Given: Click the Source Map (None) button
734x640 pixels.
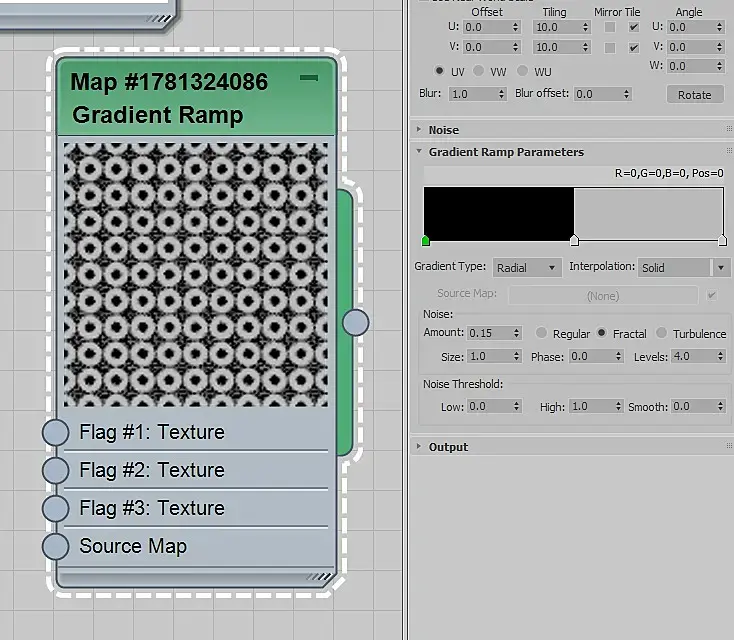Looking at the screenshot, I should point(603,295).
